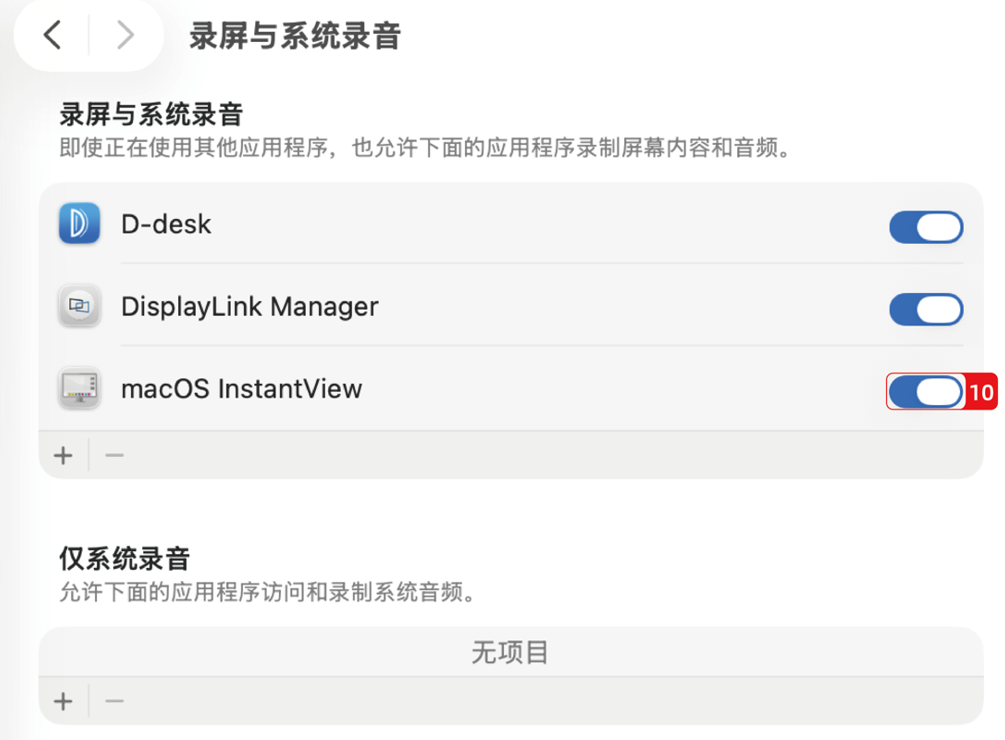The width and height of the screenshot is (1005, 740).
Task: Click the macOS InstantView app icon
Action: click(x=79, y=389)
